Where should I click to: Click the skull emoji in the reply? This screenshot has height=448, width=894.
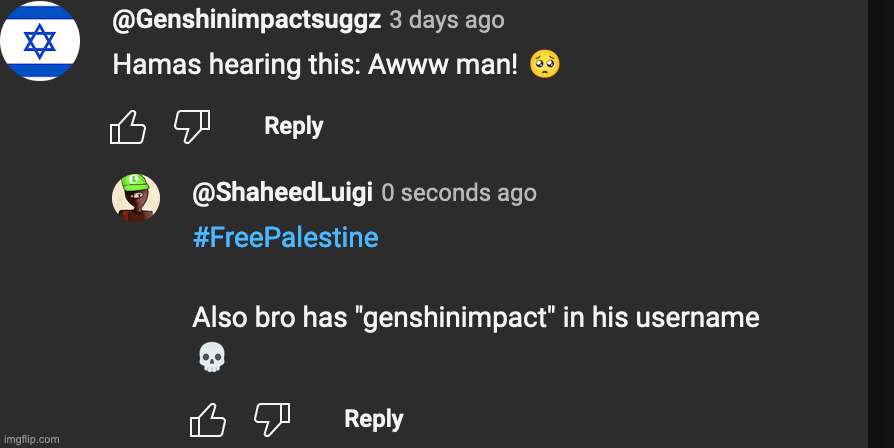tap(212, 357)
